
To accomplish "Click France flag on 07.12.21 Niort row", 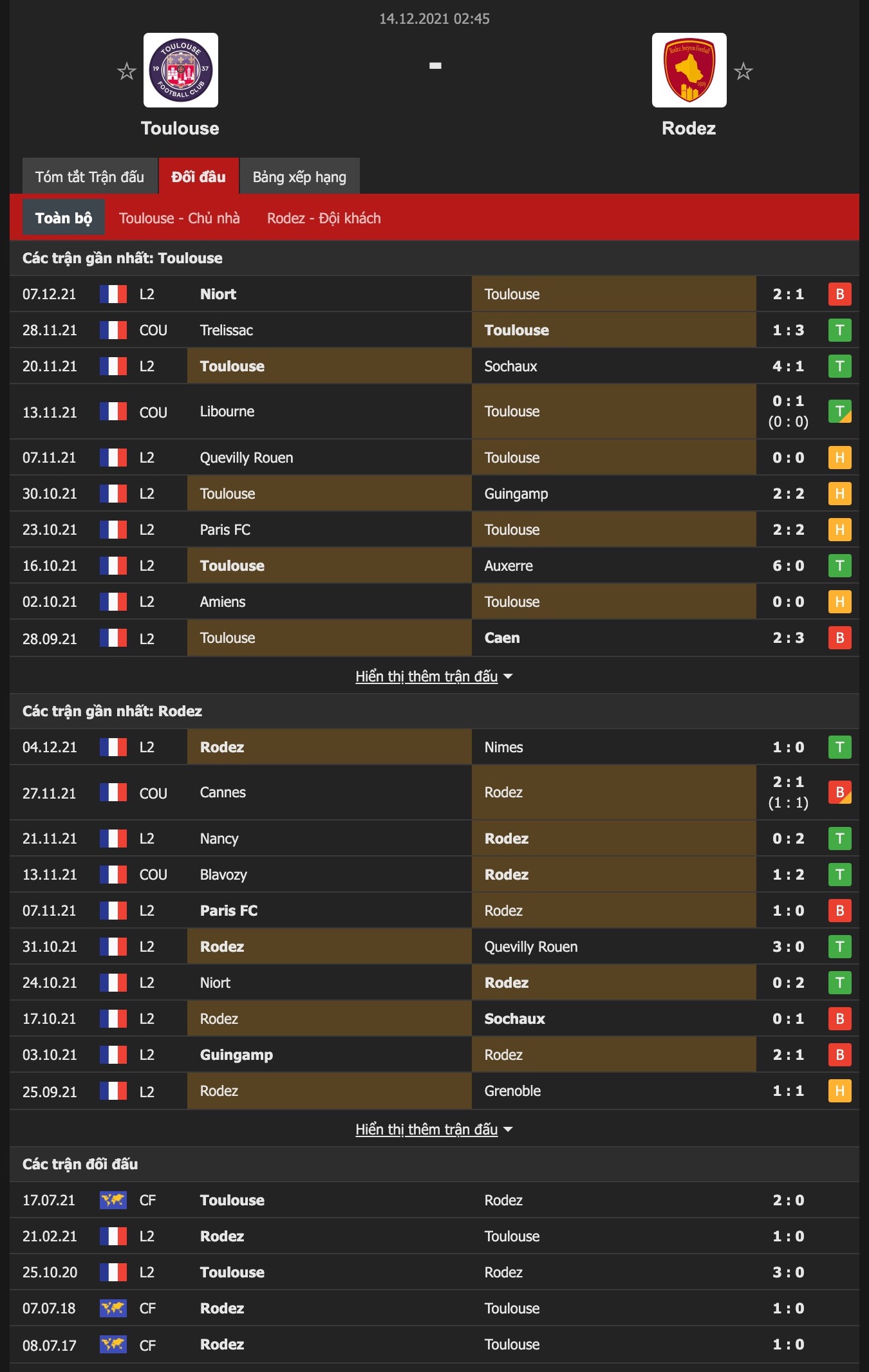I will 113,294.
